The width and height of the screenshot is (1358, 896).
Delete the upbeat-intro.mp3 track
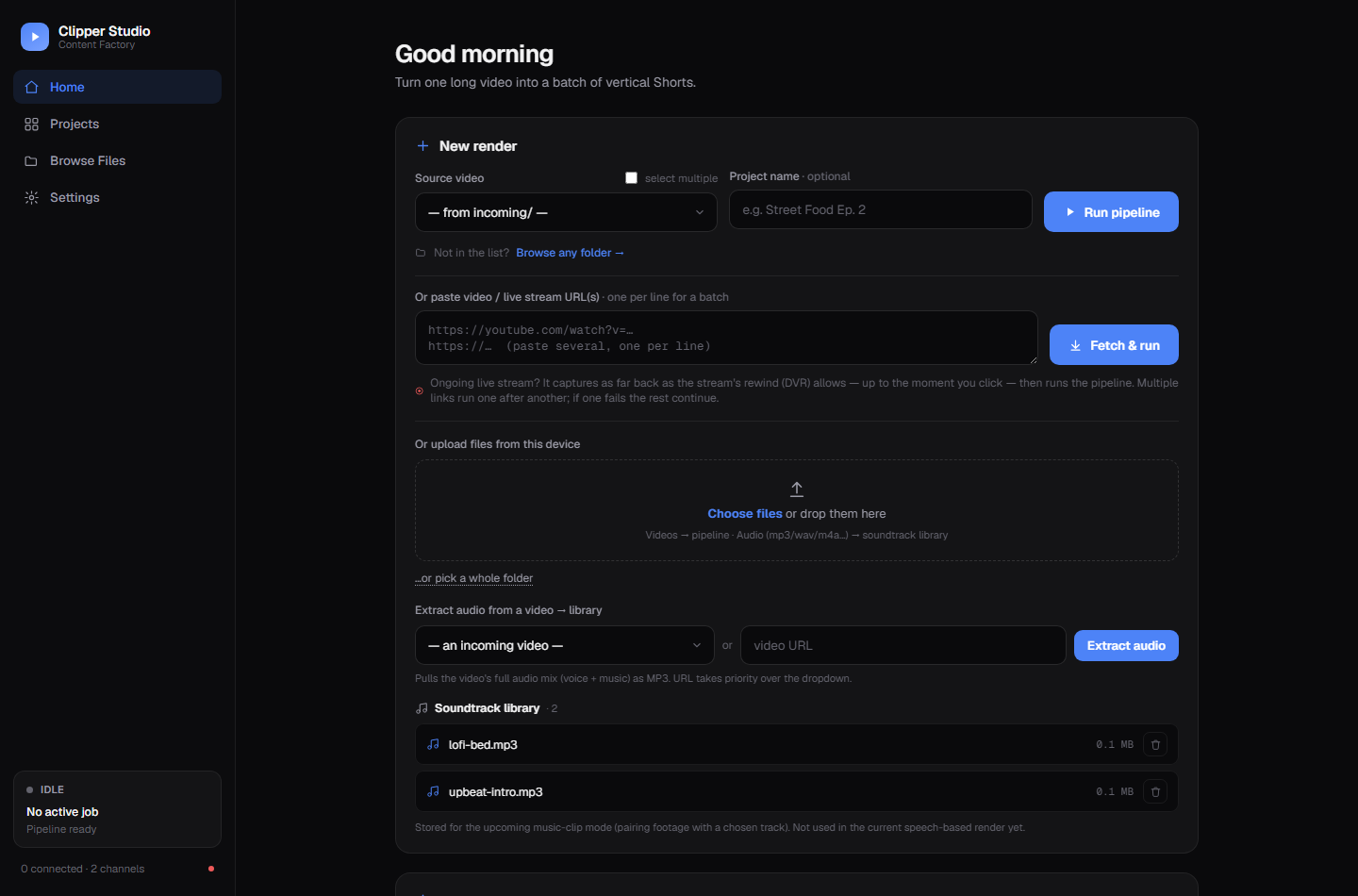pyautogui.click(x=1155, y=792)
